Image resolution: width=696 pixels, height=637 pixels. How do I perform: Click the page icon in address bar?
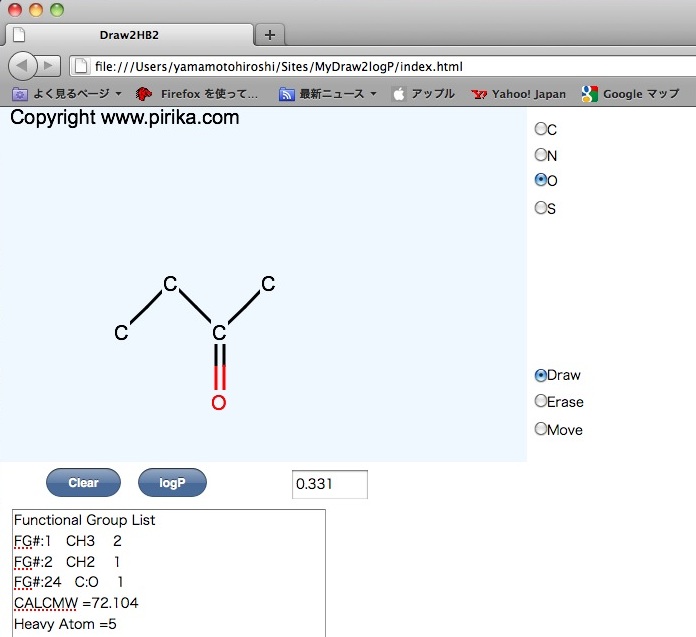coord(81,66)
